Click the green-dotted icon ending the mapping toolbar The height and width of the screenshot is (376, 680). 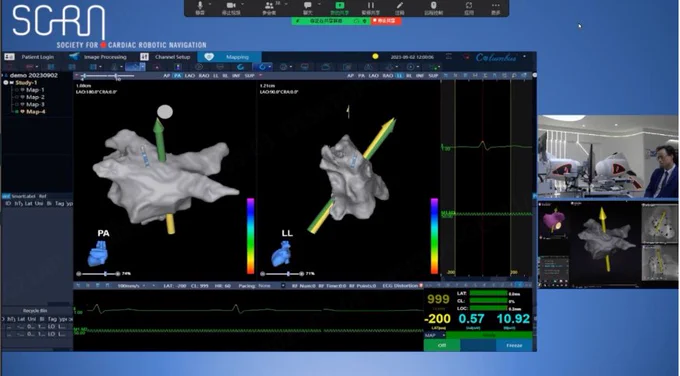pos(434,67)
